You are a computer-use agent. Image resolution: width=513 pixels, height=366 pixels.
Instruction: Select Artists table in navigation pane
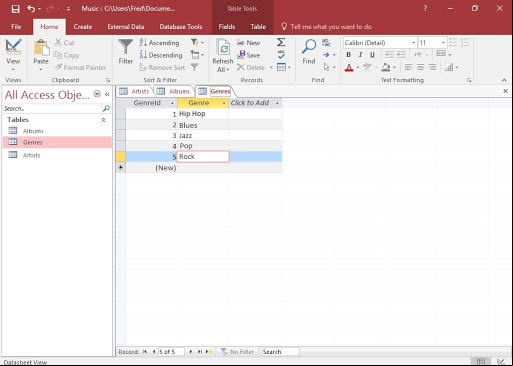(x=57, y=155)
